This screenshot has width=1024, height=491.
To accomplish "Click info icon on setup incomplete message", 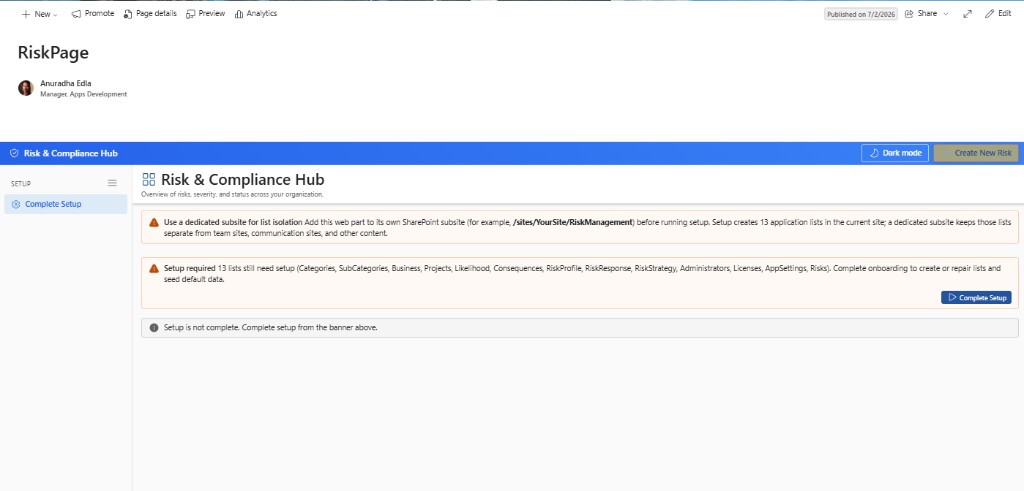I will click(x=154, y=328).
